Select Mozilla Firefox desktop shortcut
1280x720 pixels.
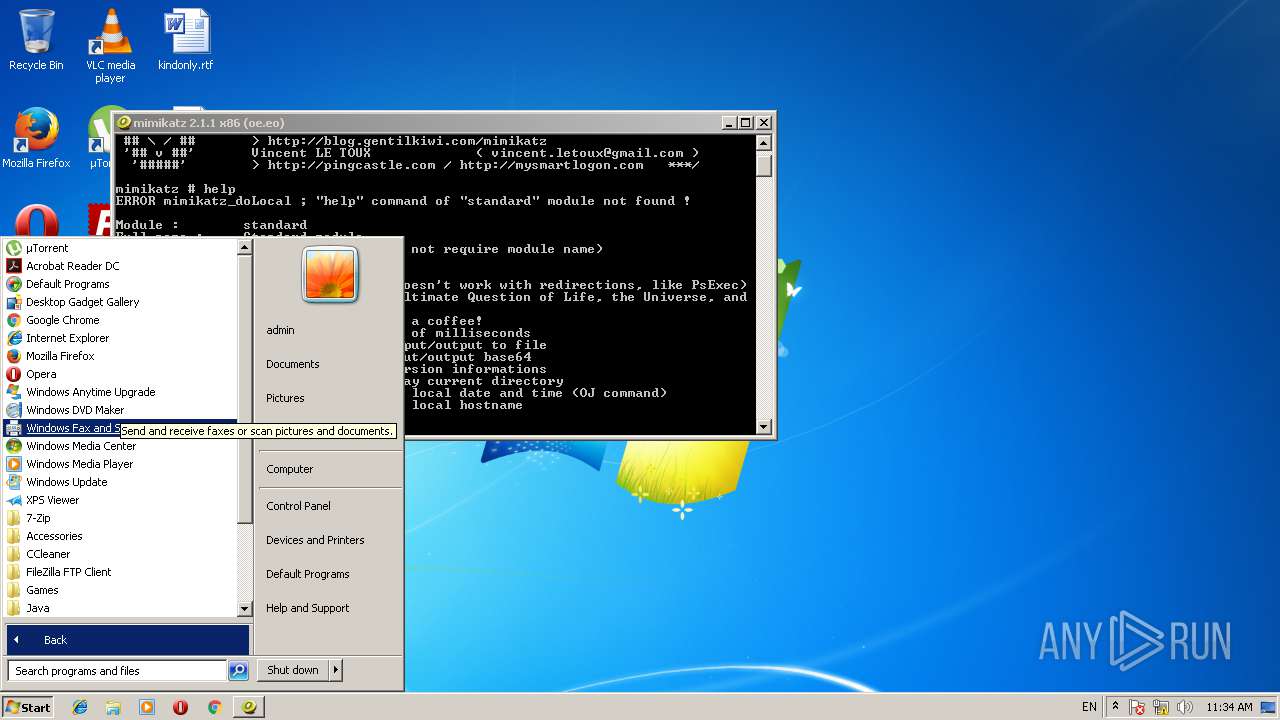point(36,139)
